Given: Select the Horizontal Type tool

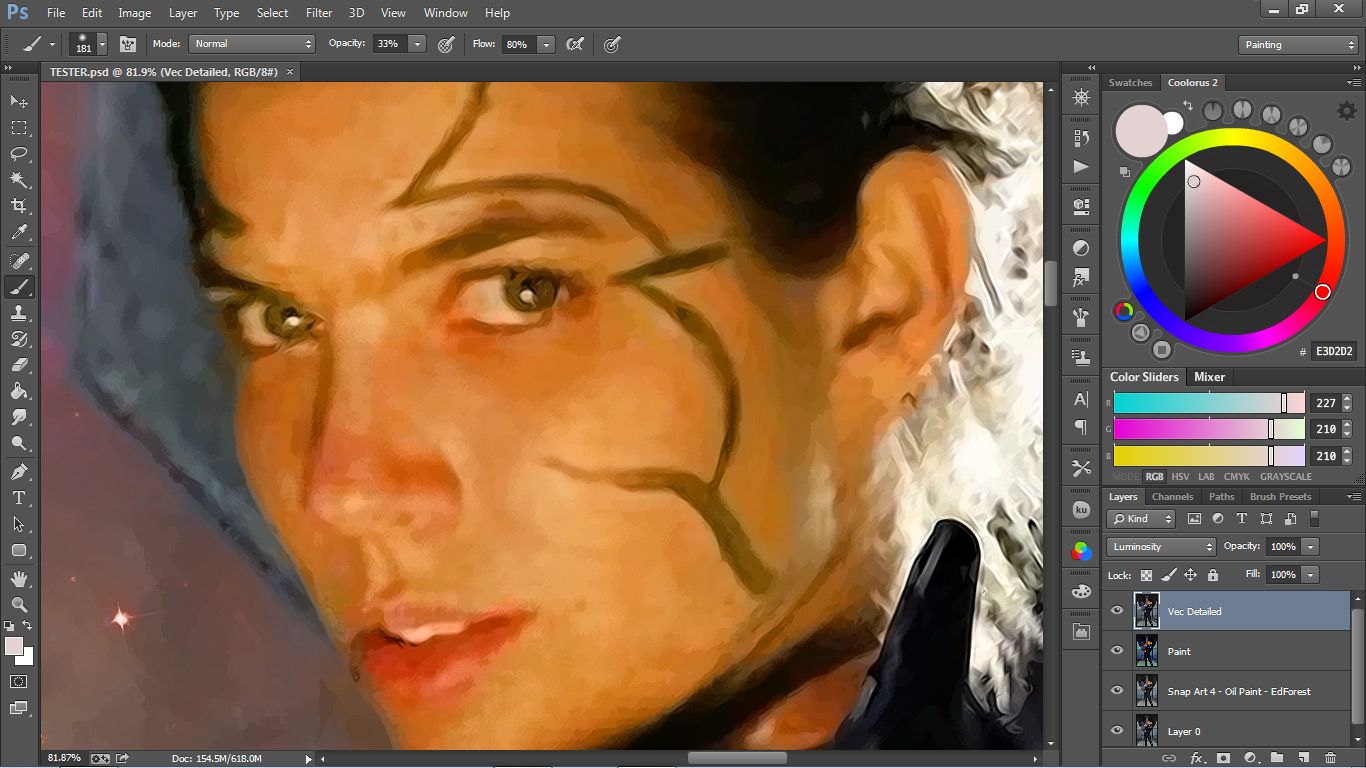Looking at the screenshot, I should [x=19, y=498].
